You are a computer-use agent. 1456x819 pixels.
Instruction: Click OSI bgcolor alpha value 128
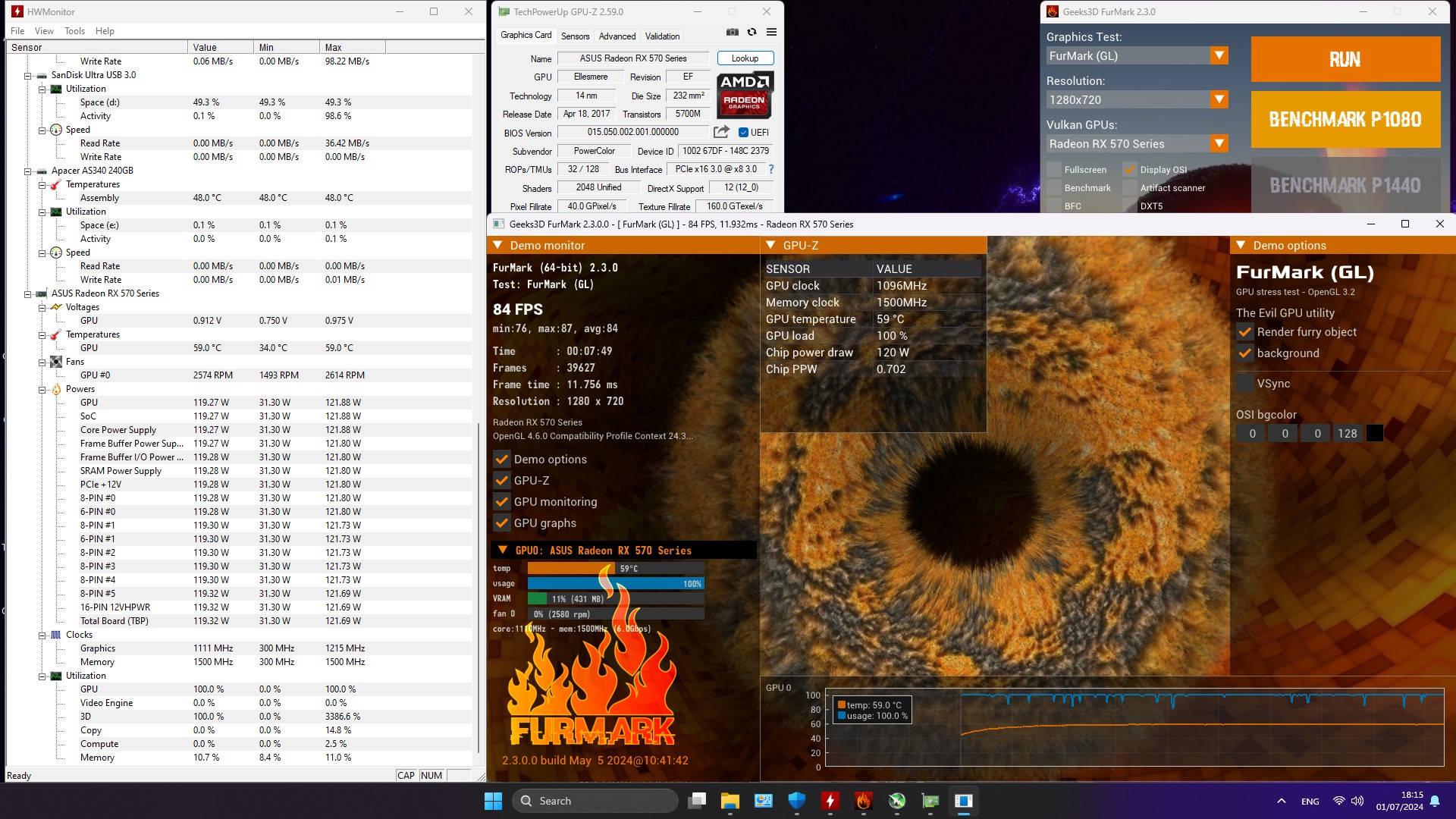point(1347,433)
